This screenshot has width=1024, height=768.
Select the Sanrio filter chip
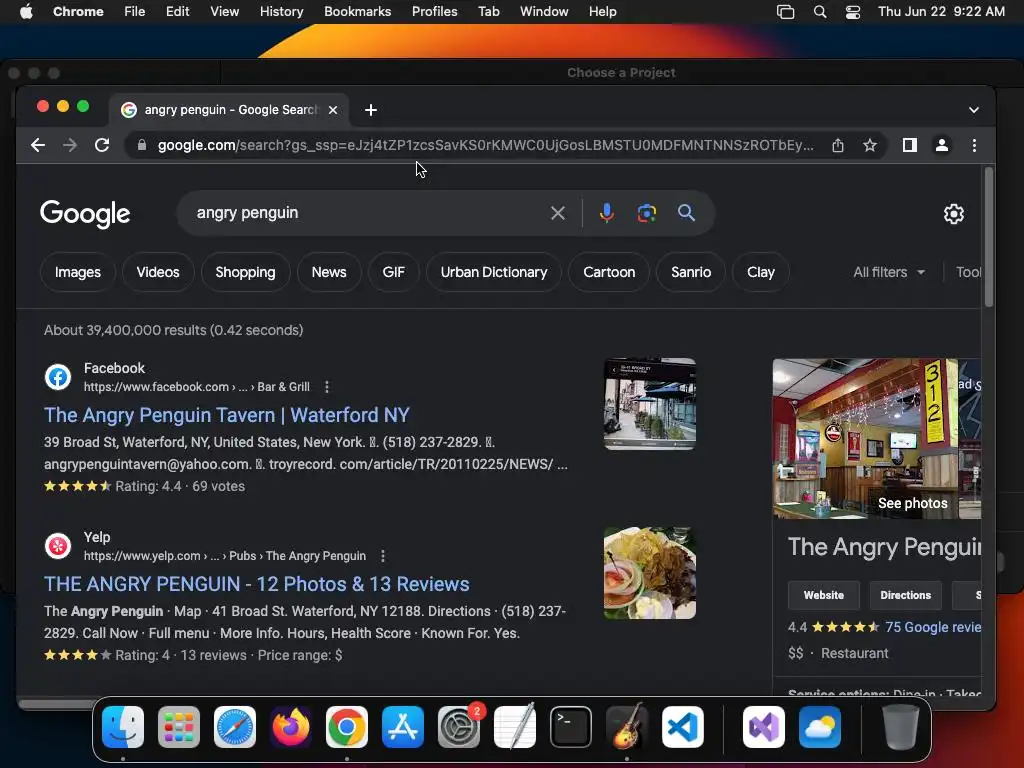click(691, 272)
